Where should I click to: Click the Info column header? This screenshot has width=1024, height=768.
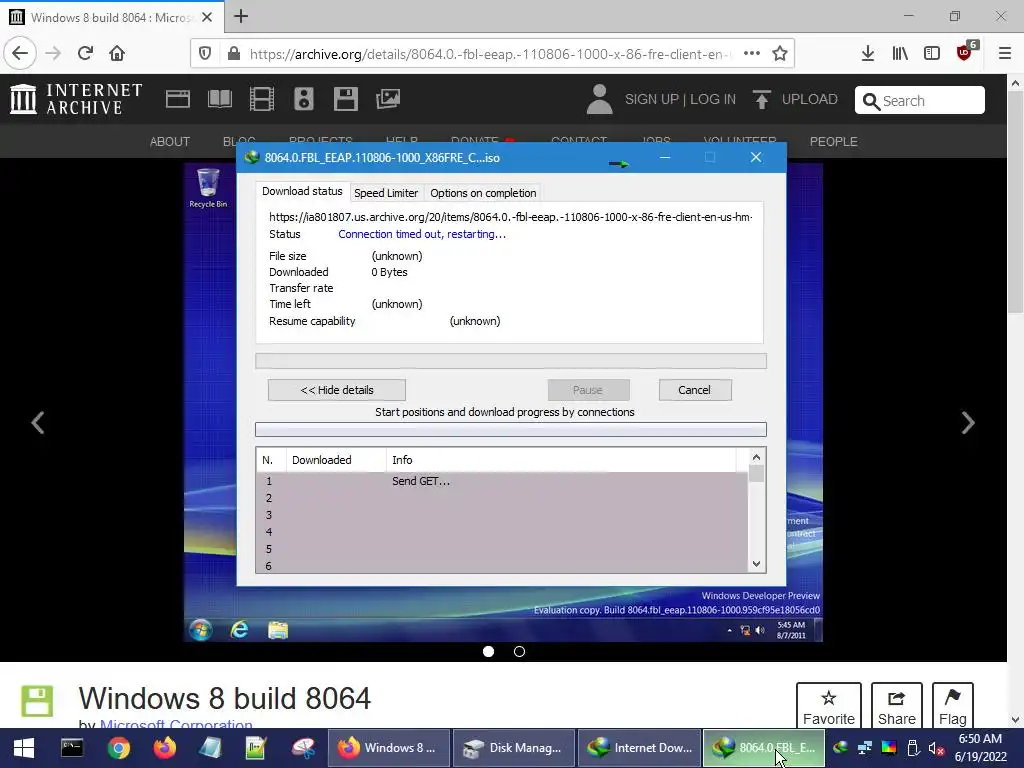pos(560,460)
